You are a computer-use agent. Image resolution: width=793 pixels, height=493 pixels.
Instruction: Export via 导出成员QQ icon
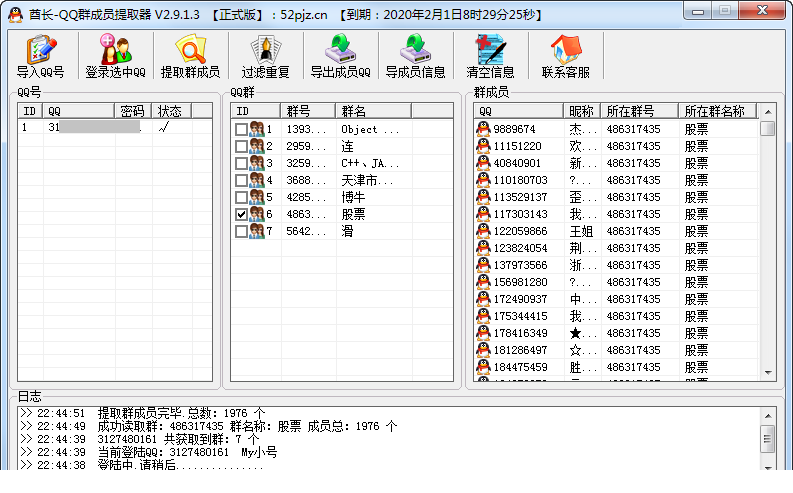click(340, 56)
